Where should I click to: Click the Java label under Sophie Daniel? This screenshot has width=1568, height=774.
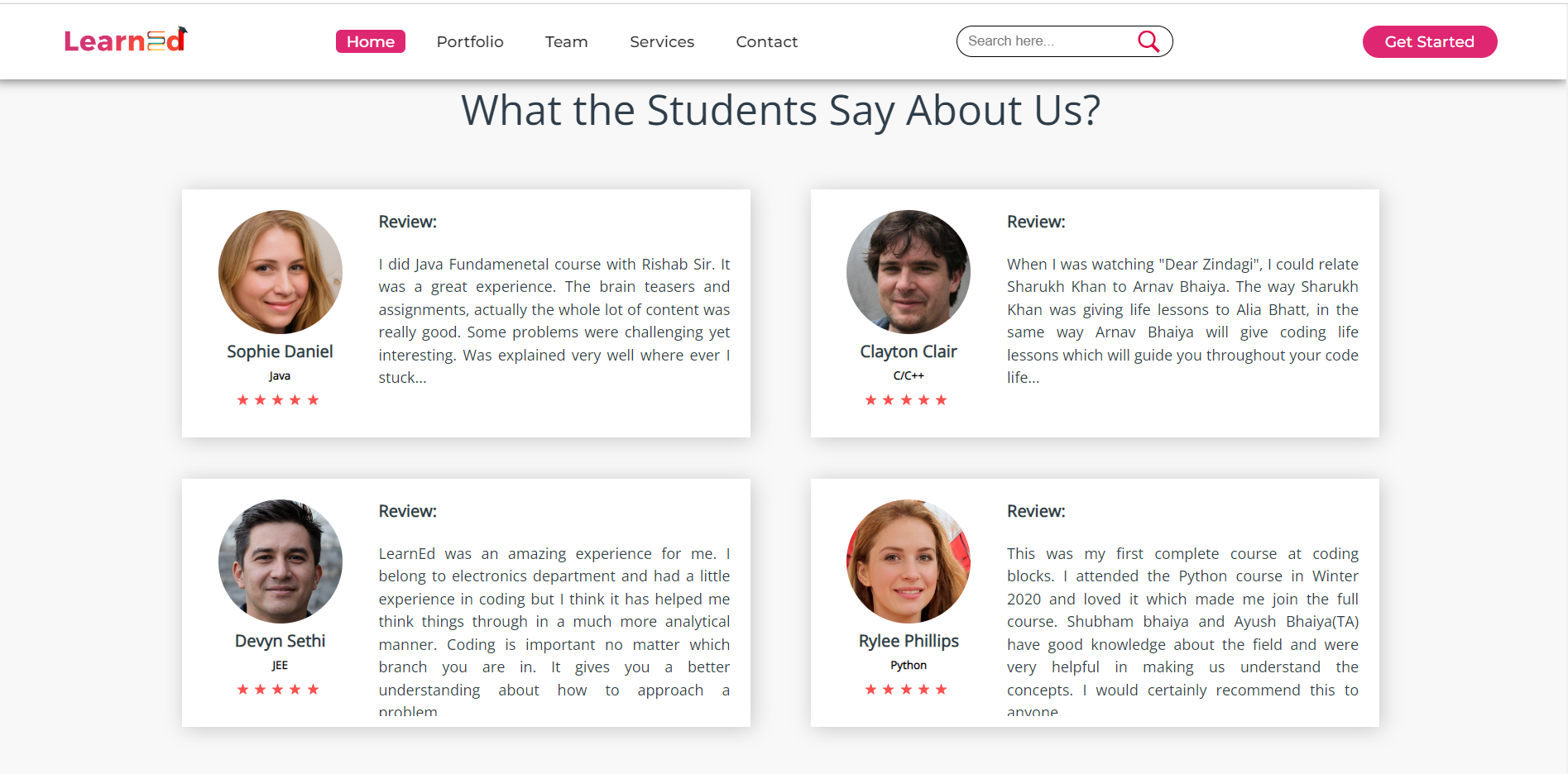pos(280,375)
